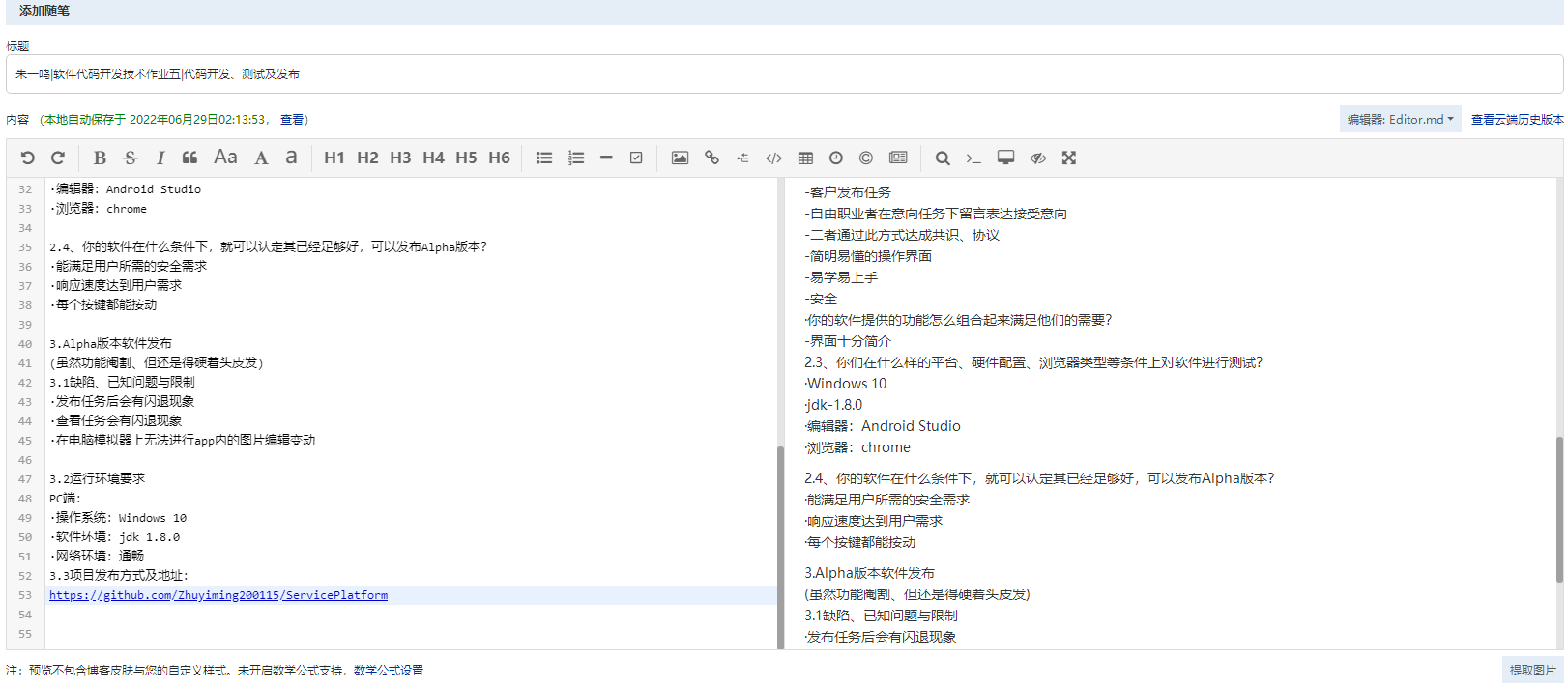The height and width of the screenshot is (689, 1568).
Task: Insert an image via picture icon
Action: click(x=681, y=158)
